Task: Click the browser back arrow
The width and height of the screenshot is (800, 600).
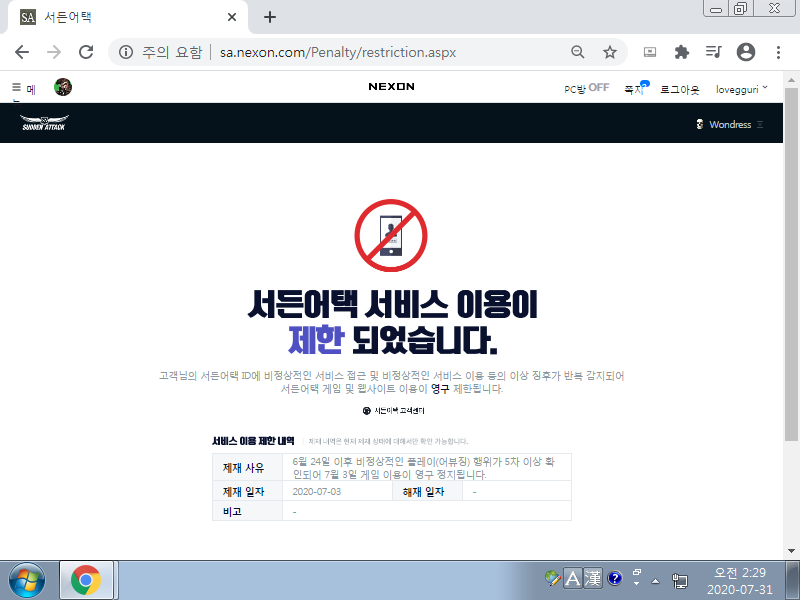Action: click(x=22, y=52)
